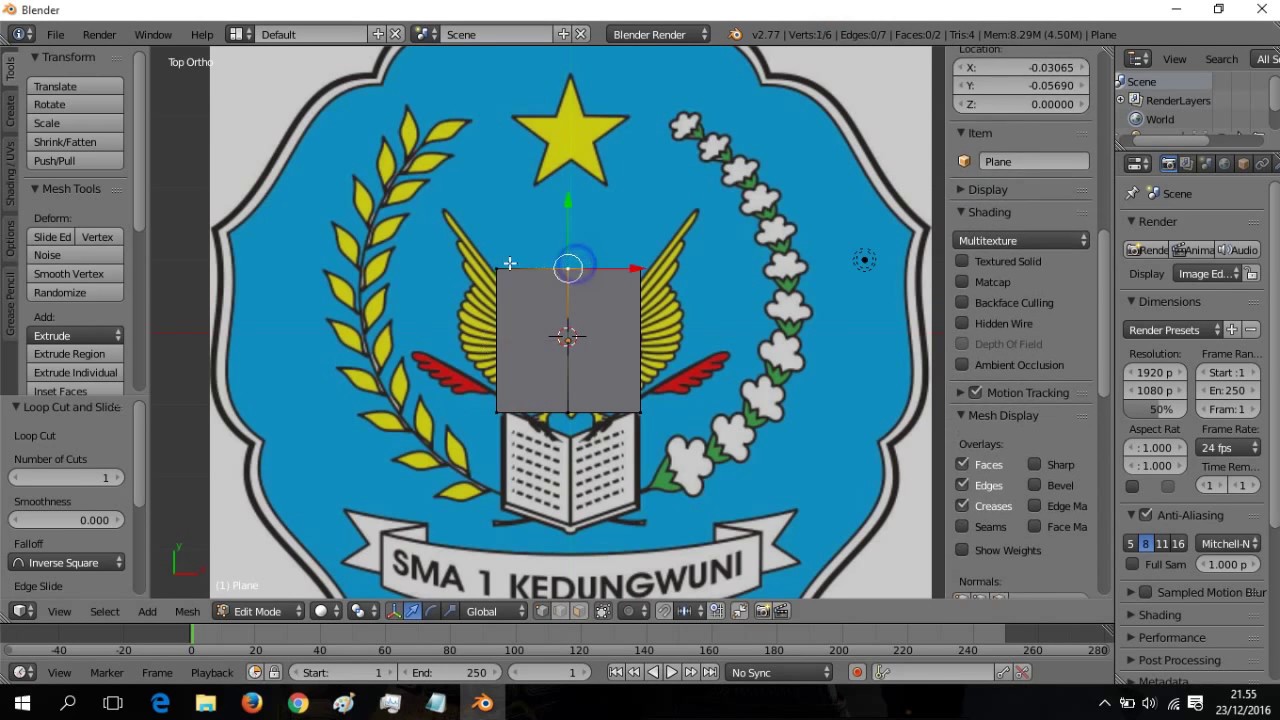Image resolution: width=1280 pixels, height=720 pixels.
Task: Toggle the Anti-Aliasing checkbox
Action: pos(1146,515)
